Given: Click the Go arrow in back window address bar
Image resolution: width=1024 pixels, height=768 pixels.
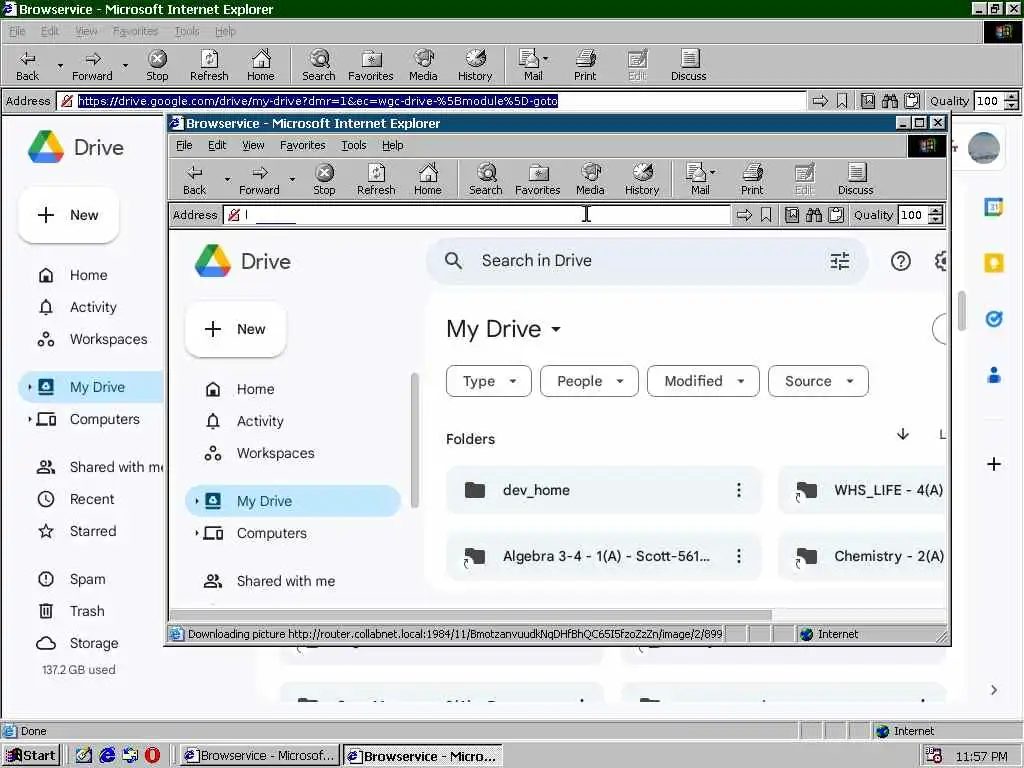Looking at the screenshot, I should [x=820, y=101].
